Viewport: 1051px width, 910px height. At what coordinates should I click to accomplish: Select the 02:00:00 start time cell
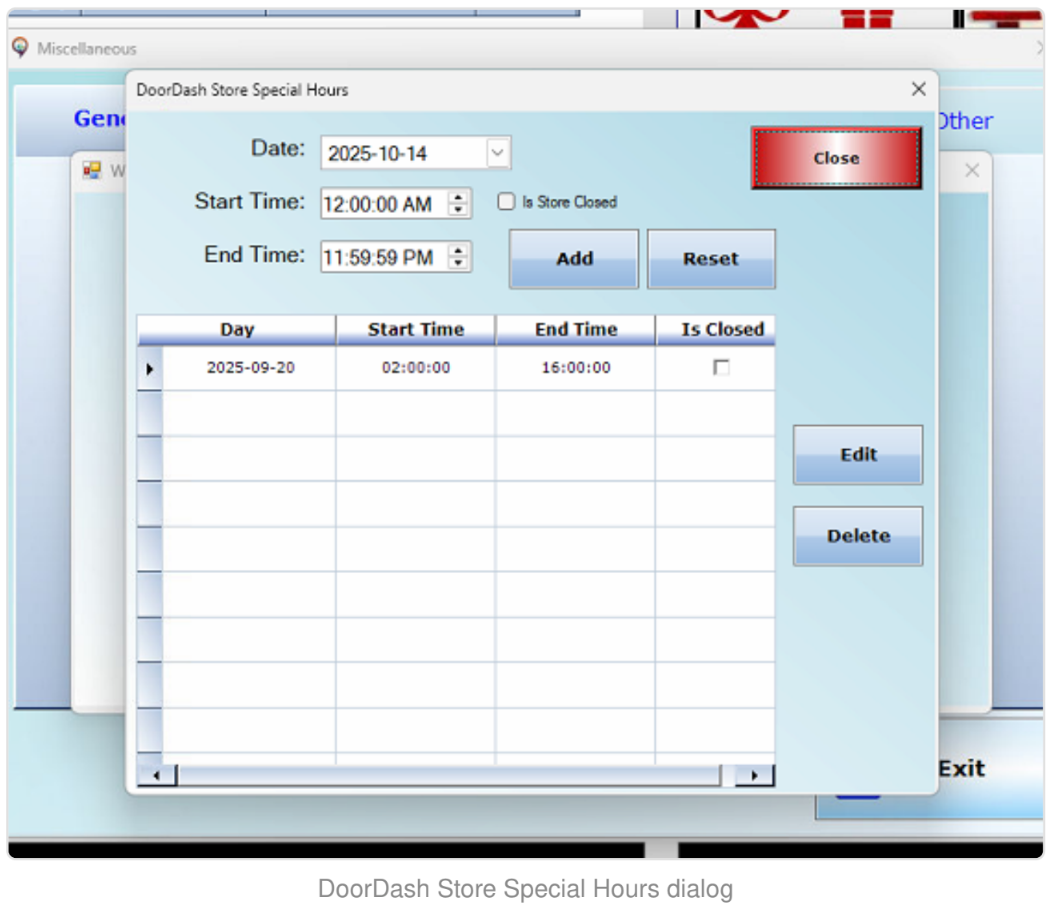click(x=416, y=368)
